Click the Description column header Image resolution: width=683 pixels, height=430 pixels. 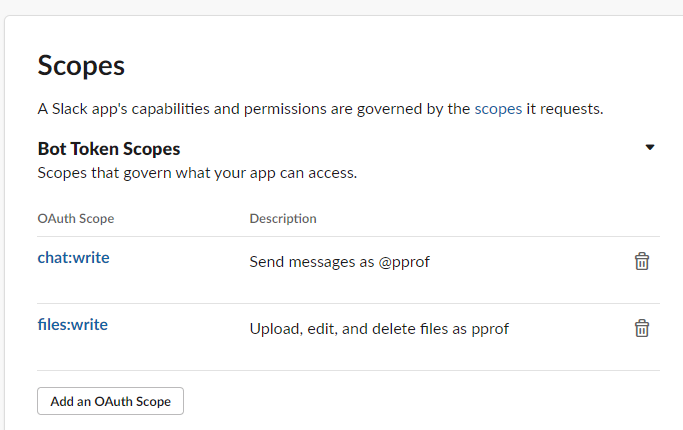(283, 218)
